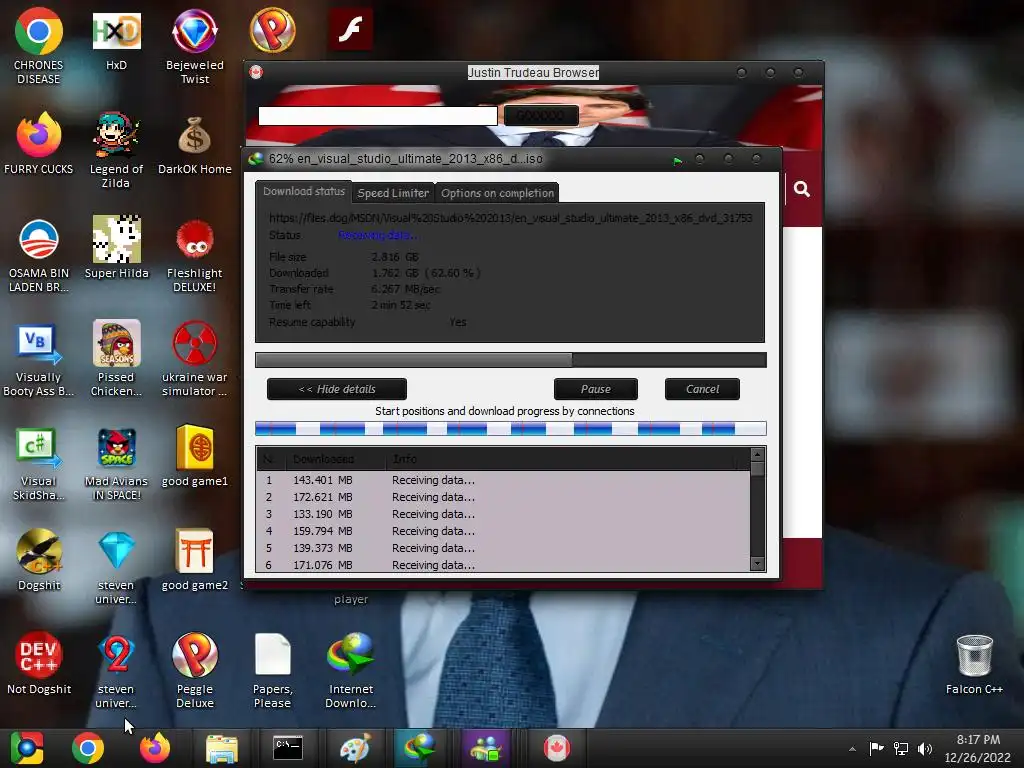The width and height of the screenshot is (1024, 768).
Task: Select connection row 1 with 143.401 MB
Action: [x=503, y=480]
